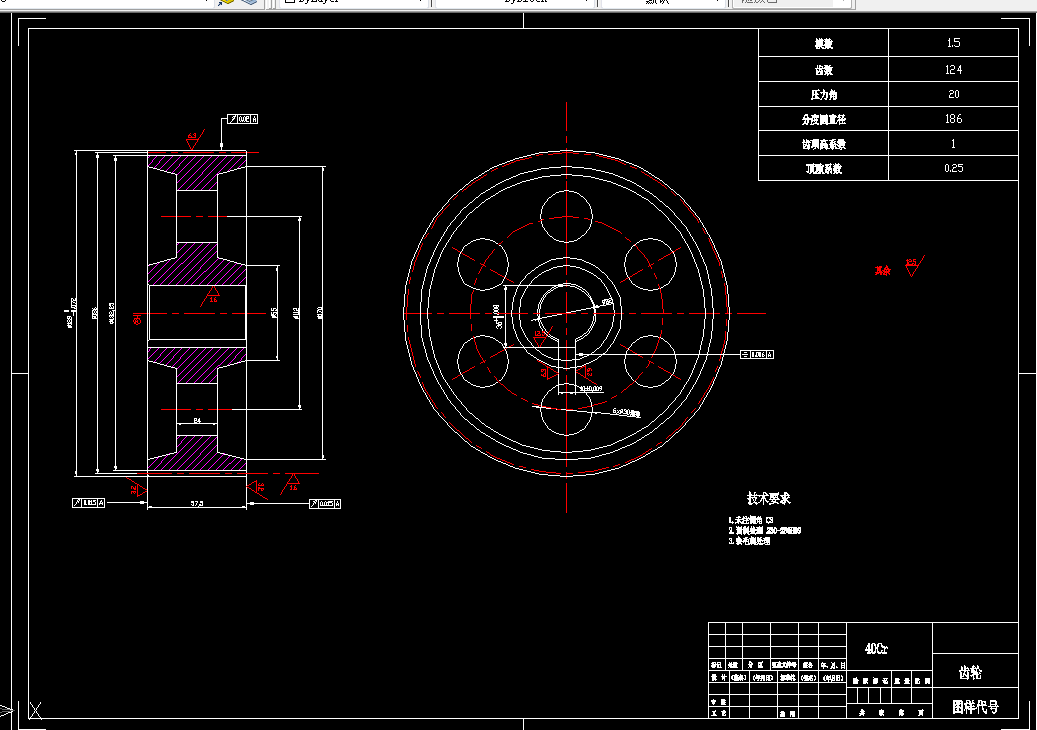Select the UCS origin icon in drawing corner
The image size is (1037, 730).
coord(35,711)
